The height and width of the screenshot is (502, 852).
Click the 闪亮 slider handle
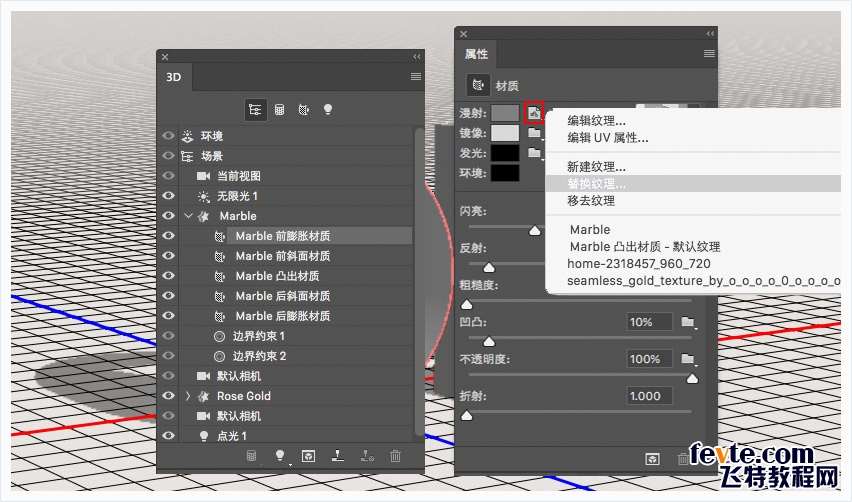pos(535,230)
